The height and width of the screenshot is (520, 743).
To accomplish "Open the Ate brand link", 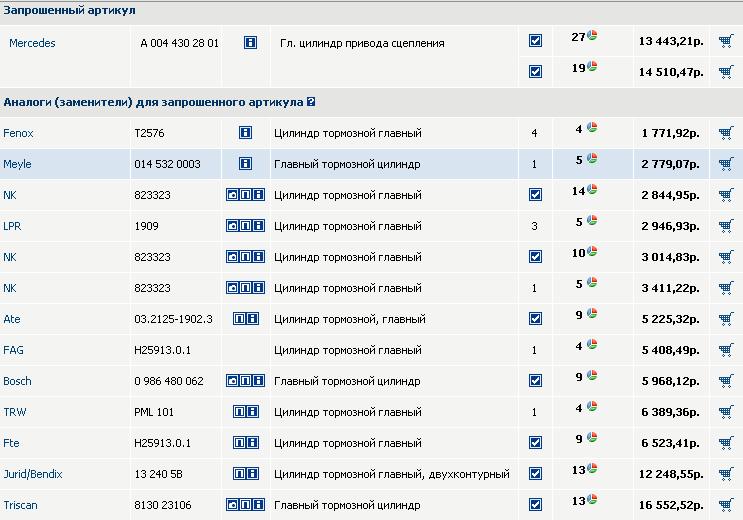I will pyautogui.click(x=11, y=319).
